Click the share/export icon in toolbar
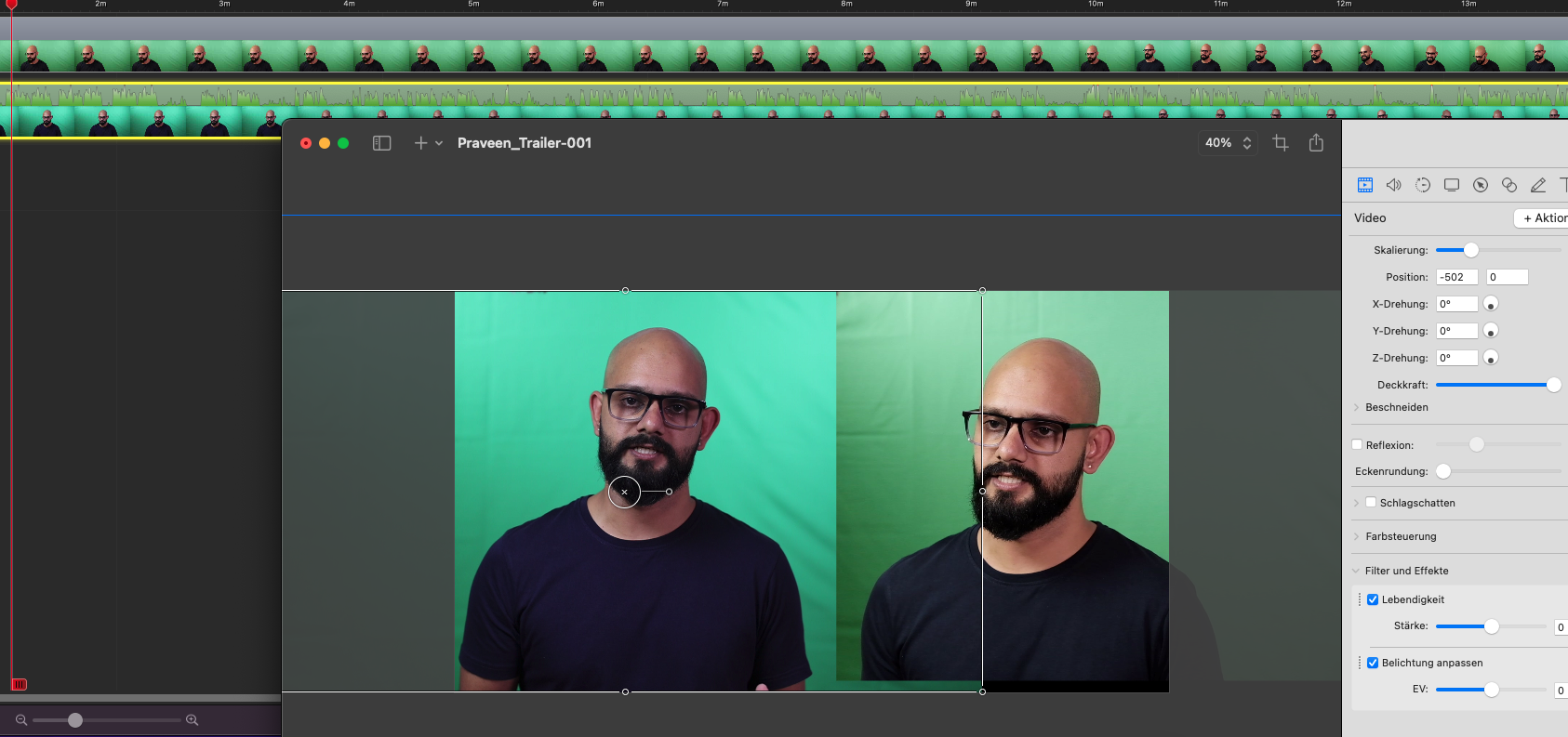The image size is (1568, 737). coord(1316,142)
